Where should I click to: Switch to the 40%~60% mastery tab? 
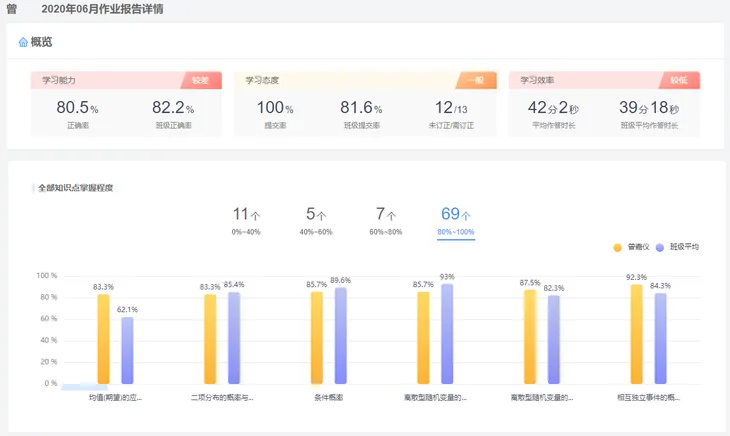(316, 220)
